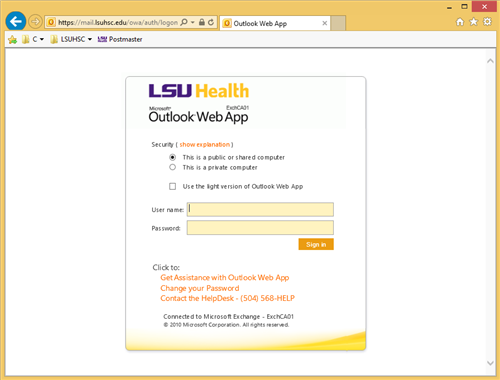The height and width of the screenshot is (380, 500).
Task: Select public or shared computer option
Action: (172, 157)
